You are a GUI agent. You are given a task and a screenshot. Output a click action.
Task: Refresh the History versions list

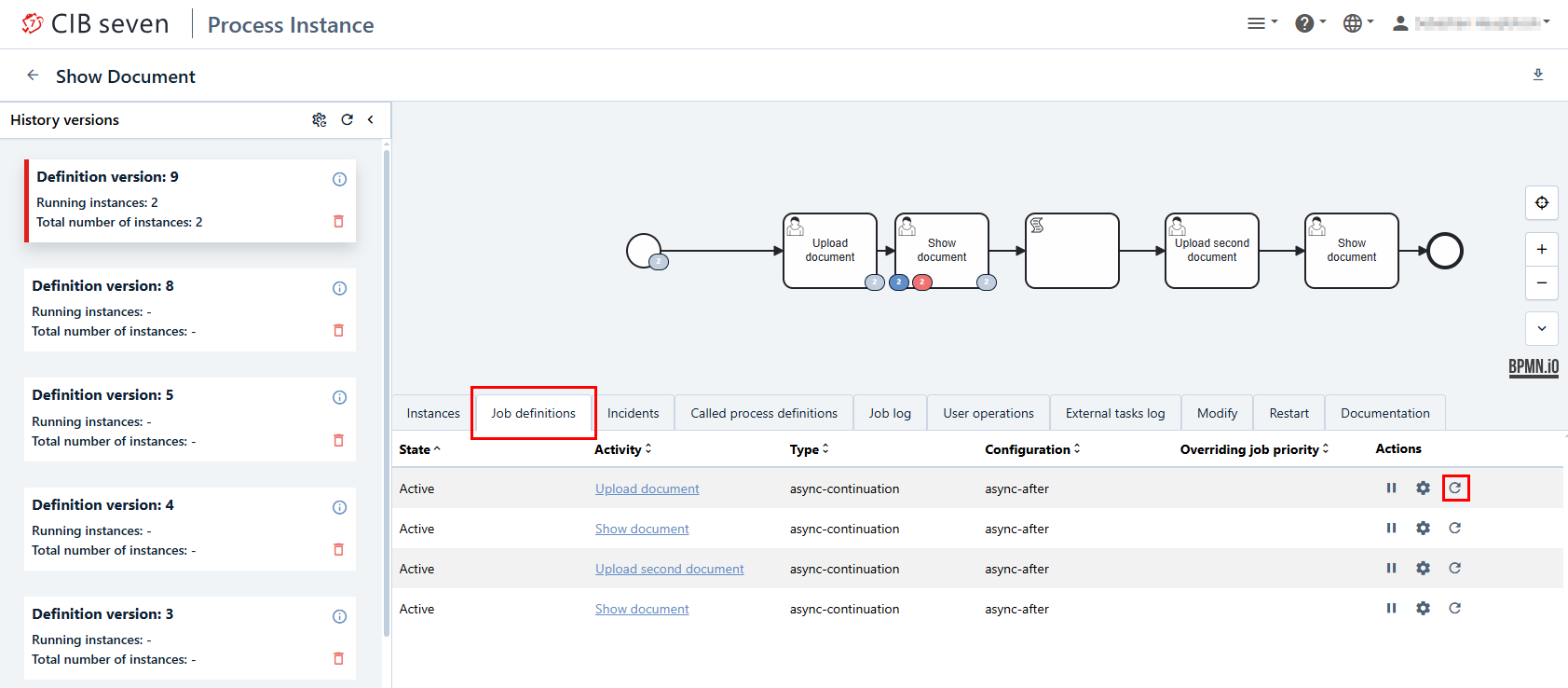point(347,119)
